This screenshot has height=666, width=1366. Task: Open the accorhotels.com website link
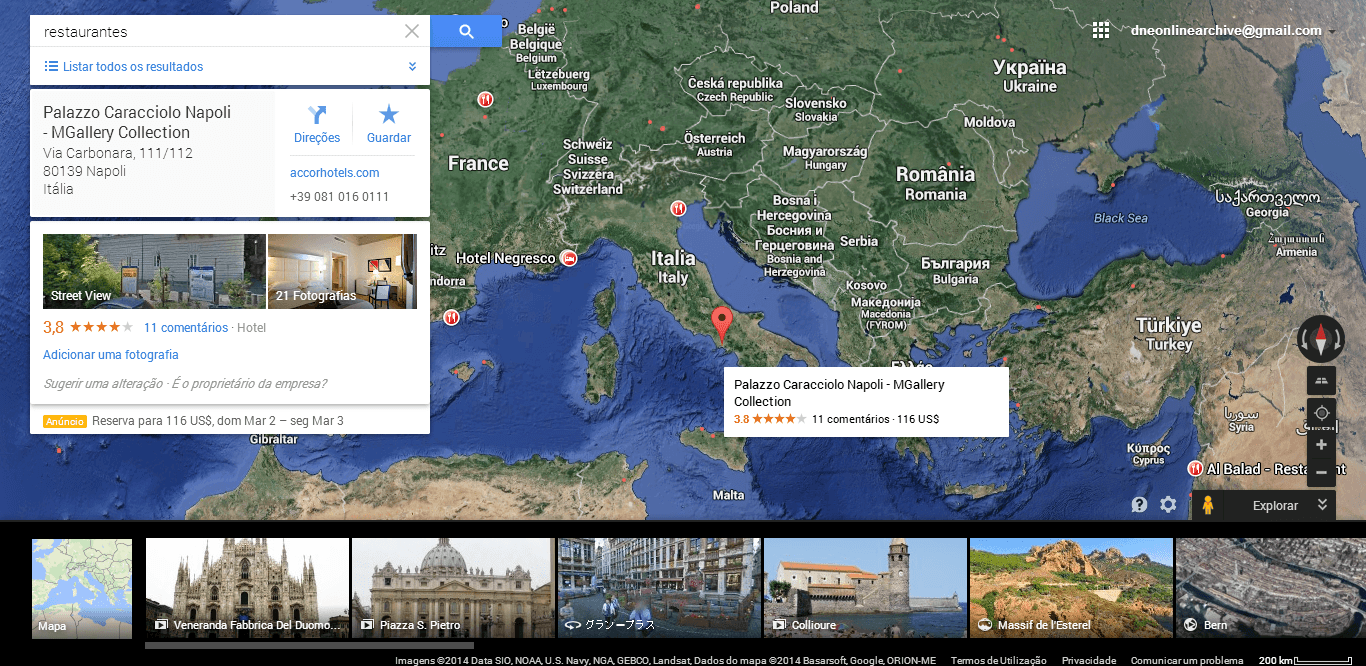point(334,173)
